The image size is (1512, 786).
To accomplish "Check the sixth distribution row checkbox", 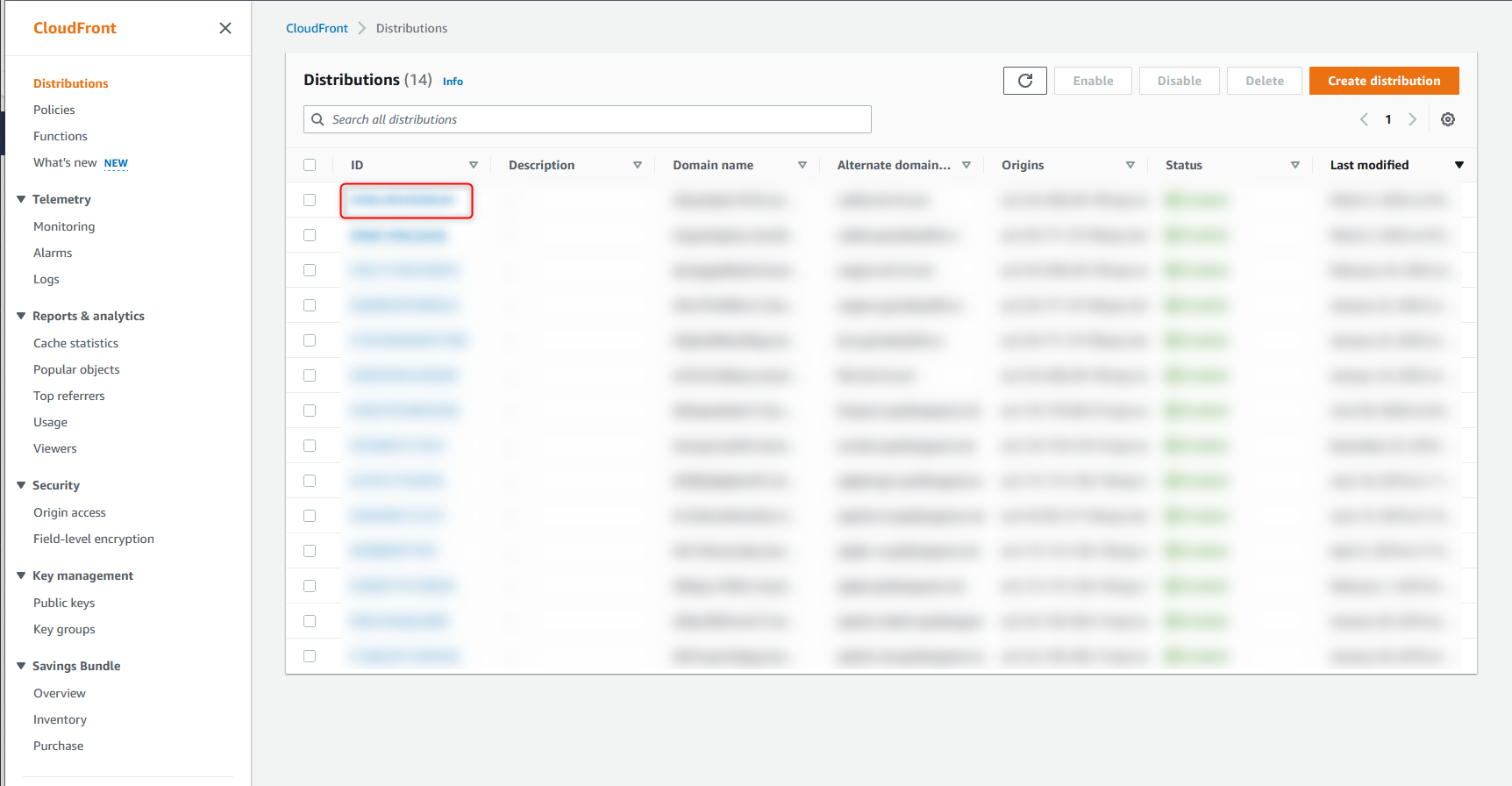I will pos(310,375).
